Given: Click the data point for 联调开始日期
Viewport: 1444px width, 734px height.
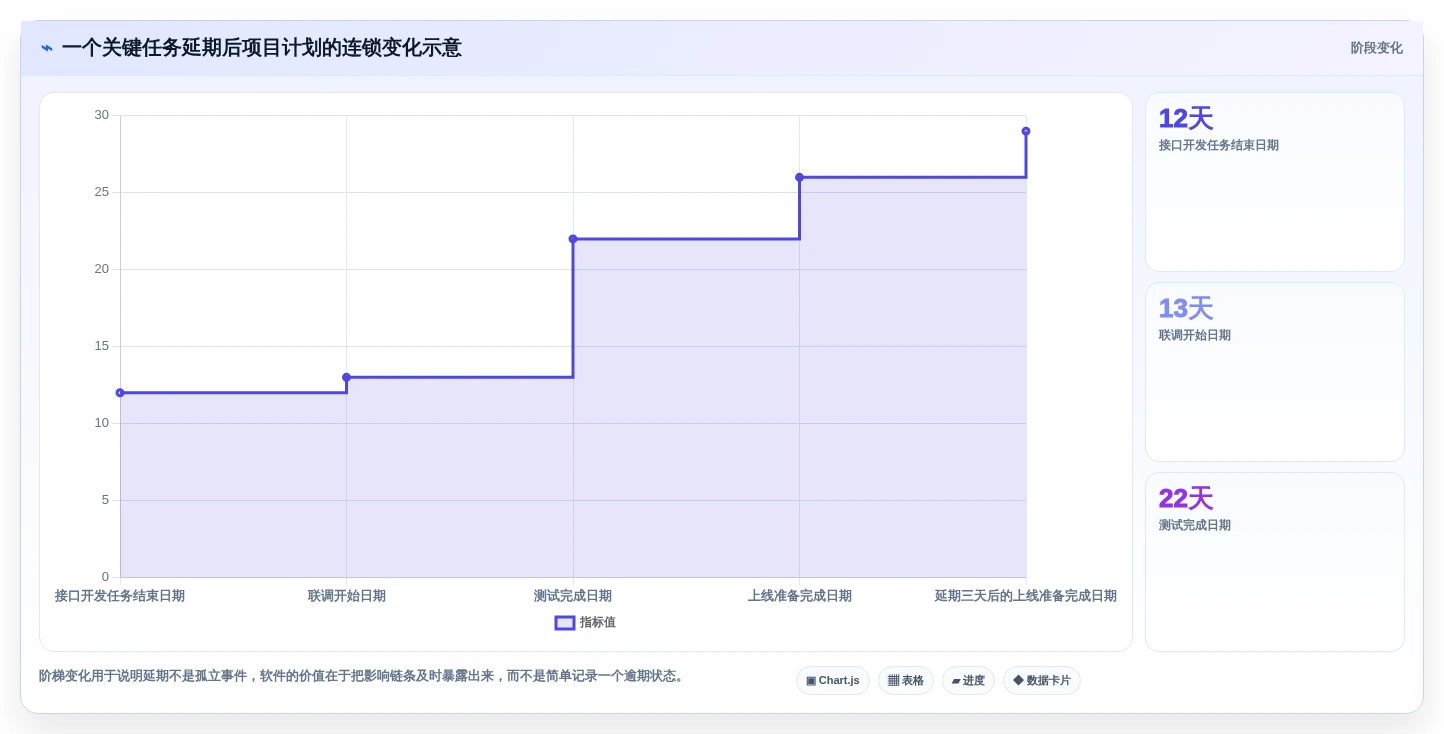Looking at the screenshot, I should click(x=346, y=377).
